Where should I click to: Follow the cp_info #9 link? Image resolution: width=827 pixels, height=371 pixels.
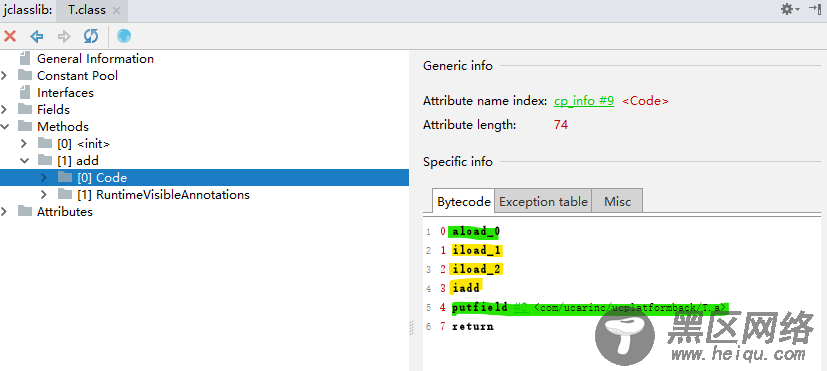pyautogui.click(x=584, y=101)
